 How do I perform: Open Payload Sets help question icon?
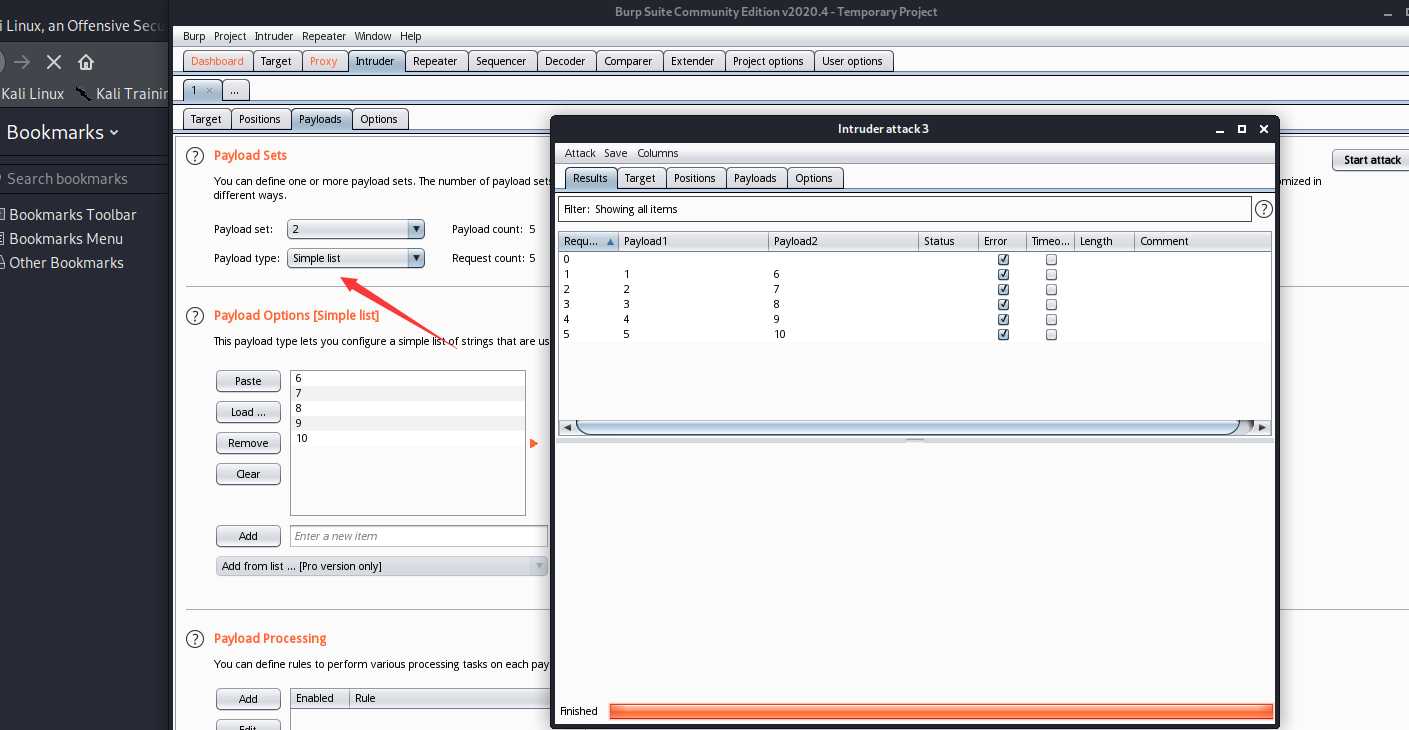click(195, 156)
